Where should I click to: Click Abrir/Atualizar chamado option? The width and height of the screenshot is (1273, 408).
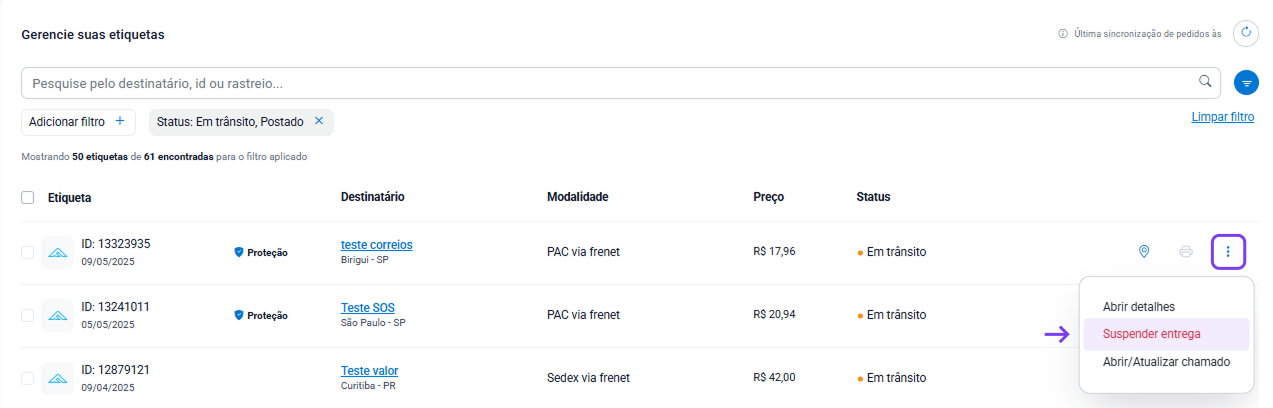1166,361
